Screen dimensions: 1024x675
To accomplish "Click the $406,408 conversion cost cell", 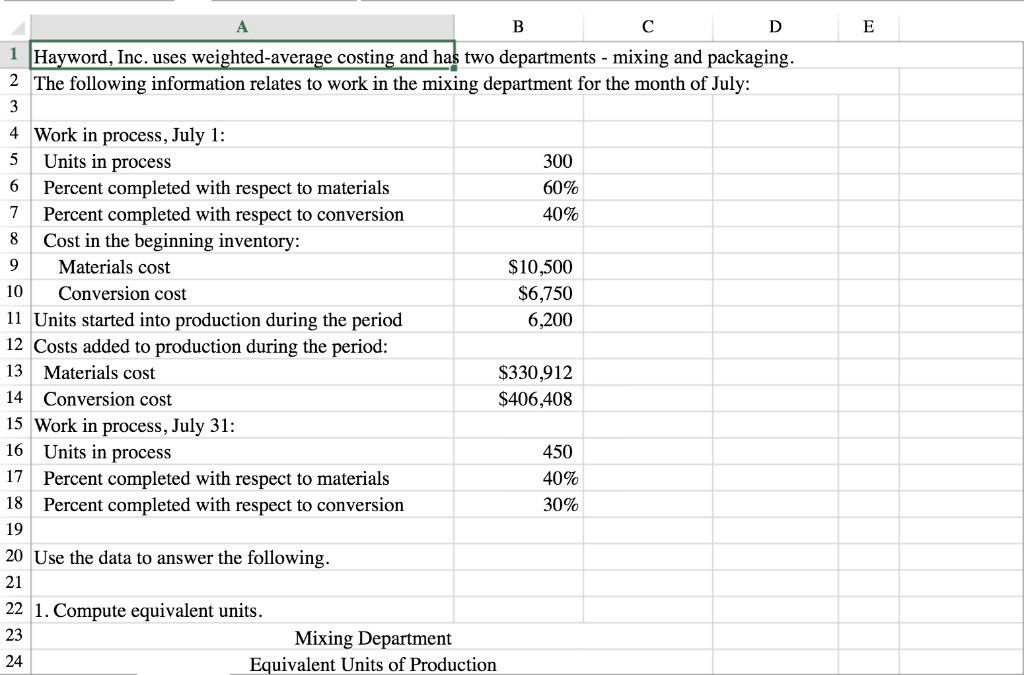I will point(519,399).
